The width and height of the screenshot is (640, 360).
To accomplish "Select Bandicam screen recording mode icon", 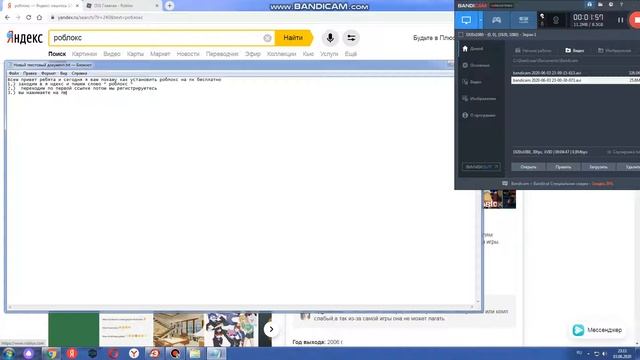I will [x=466, y=20].
